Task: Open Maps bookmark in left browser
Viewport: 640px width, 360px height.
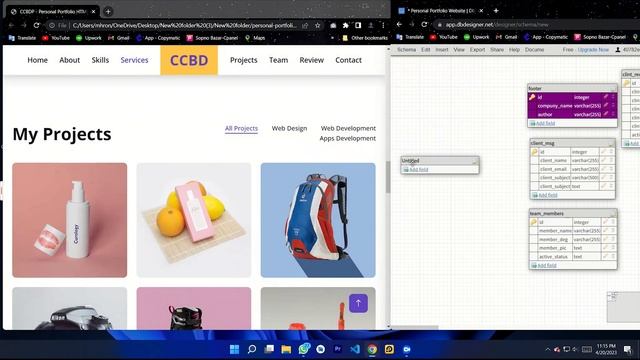Action: point(255,38)
